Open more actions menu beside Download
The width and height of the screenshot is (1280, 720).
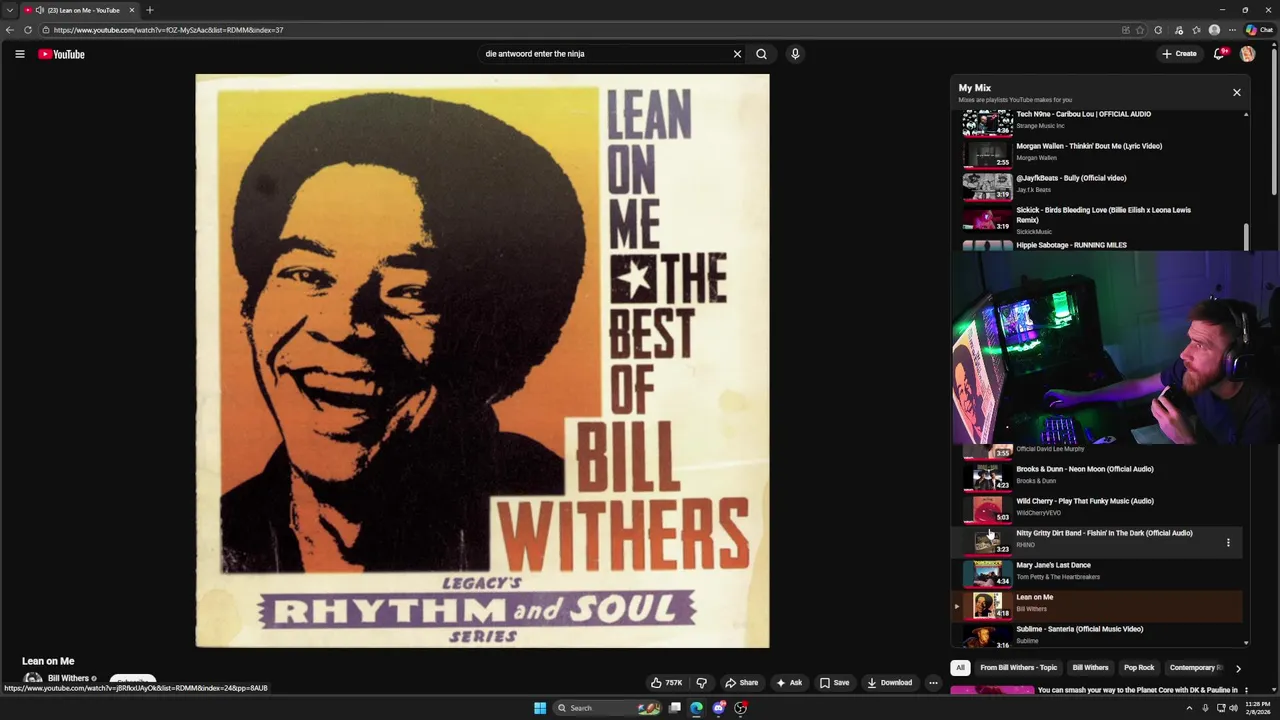(933, 683)
